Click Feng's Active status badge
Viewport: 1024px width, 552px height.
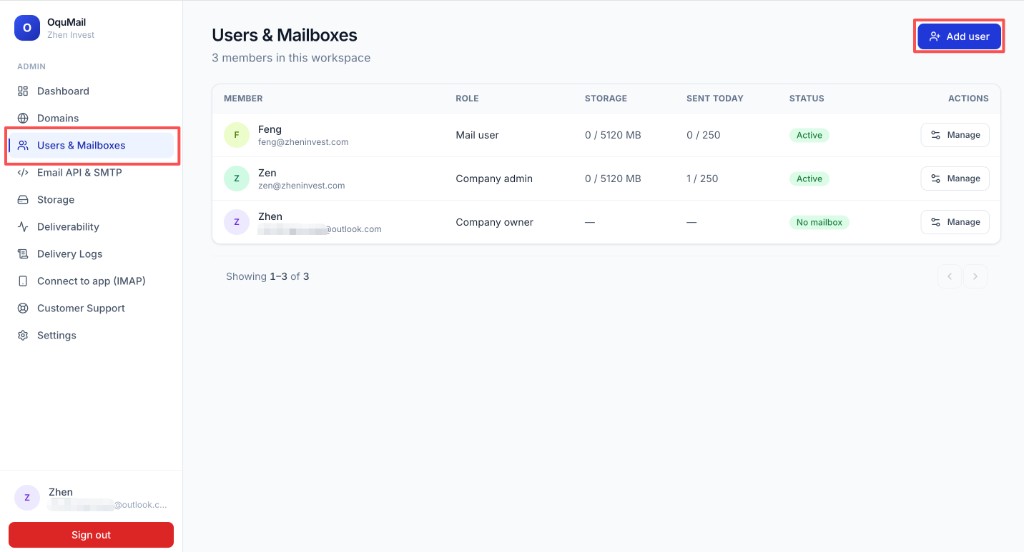coord(809,135)
